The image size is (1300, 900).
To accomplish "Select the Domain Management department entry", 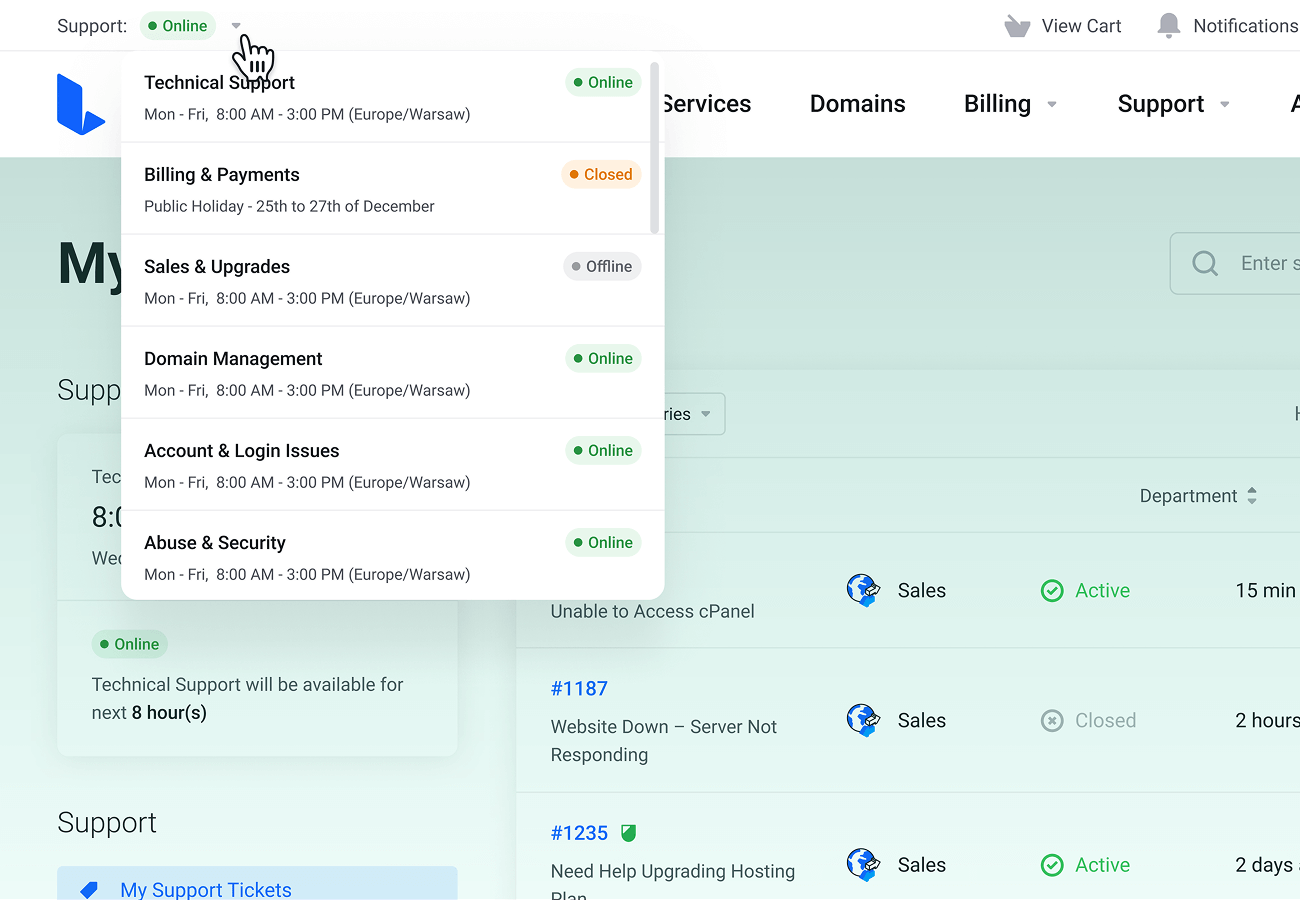I will (x=392, y=373).
